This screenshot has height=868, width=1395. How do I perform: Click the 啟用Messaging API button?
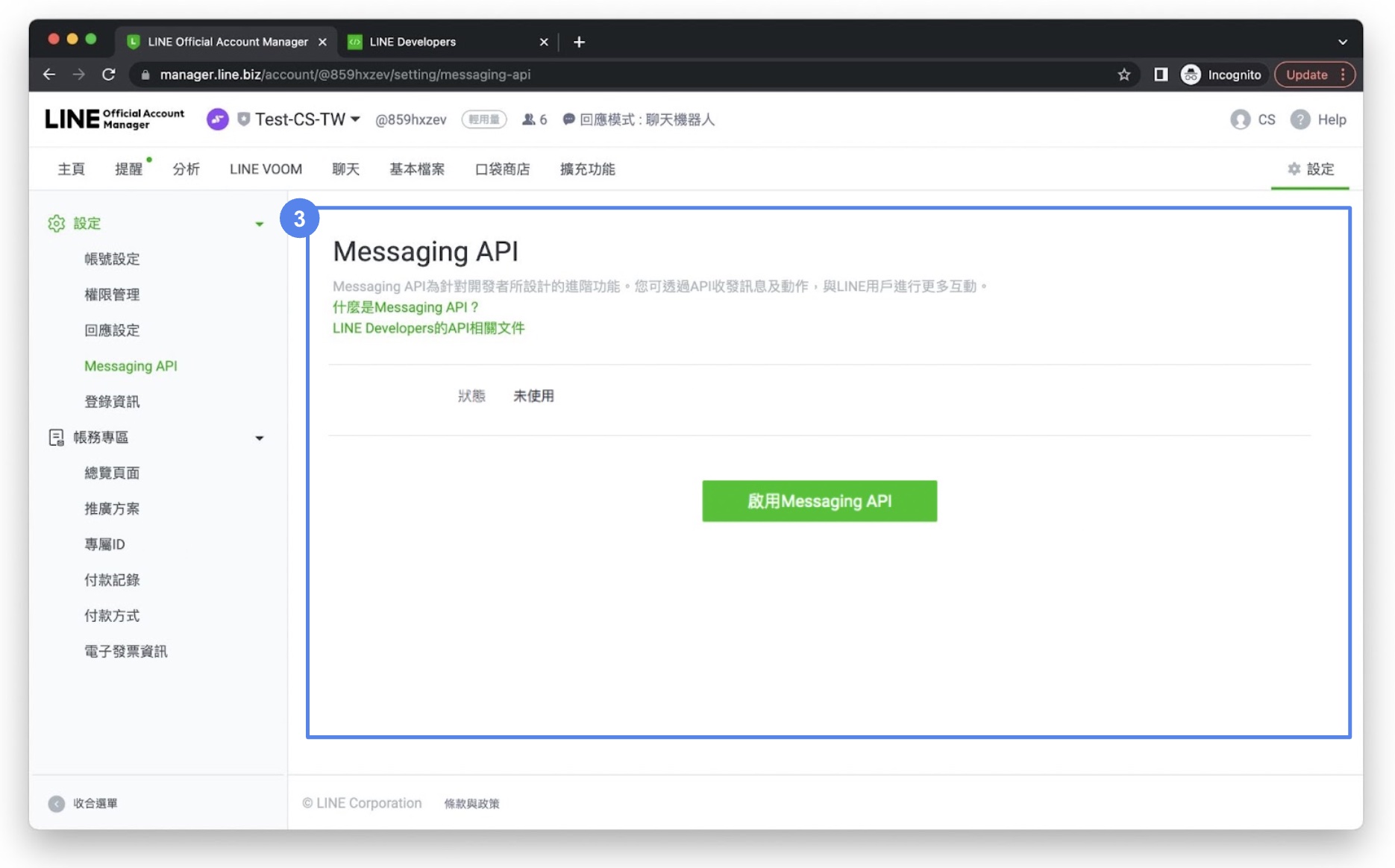point(819,501)
